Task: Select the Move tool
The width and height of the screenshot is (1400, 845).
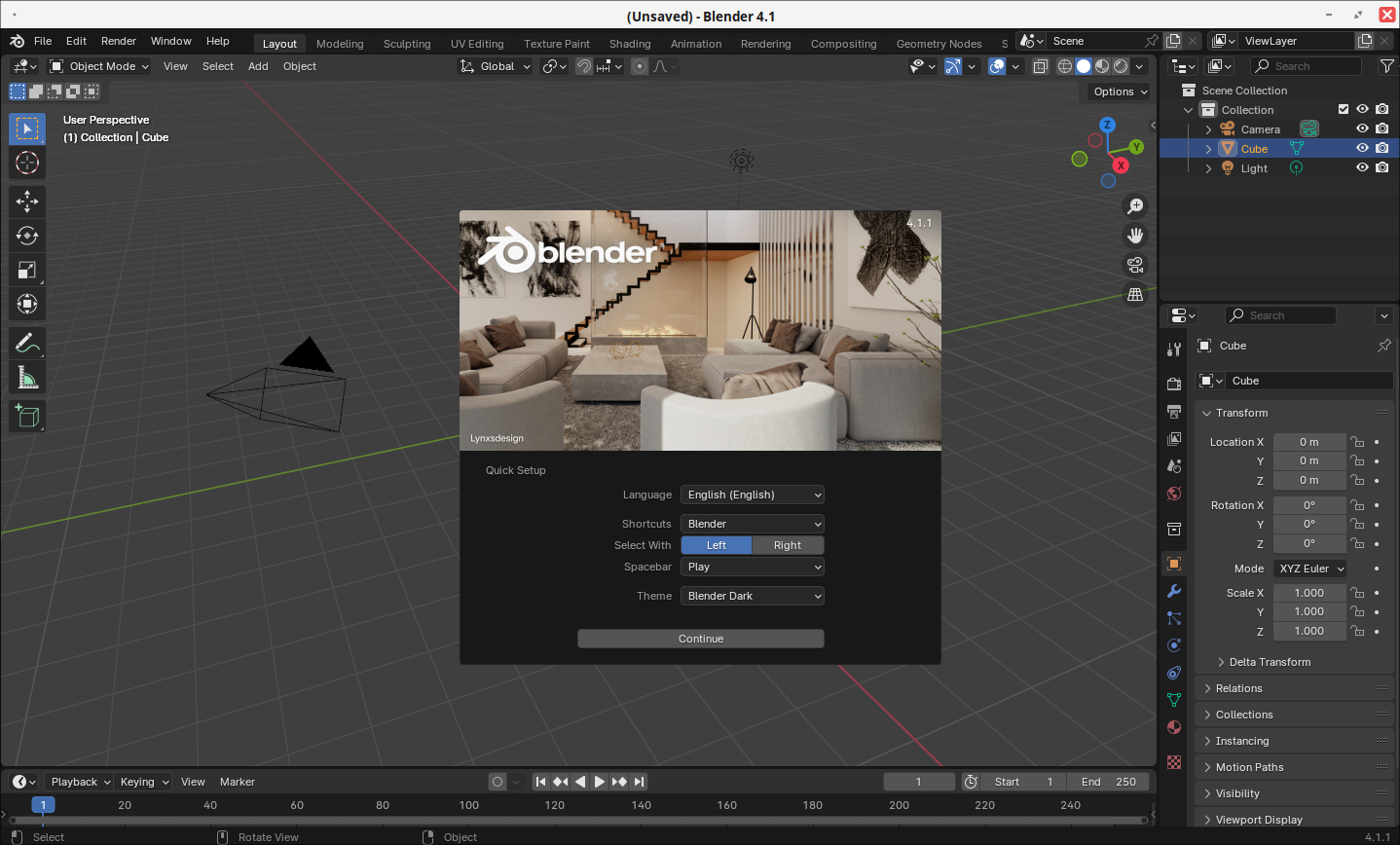Action: pyautogui.click(x=27, y=202)
